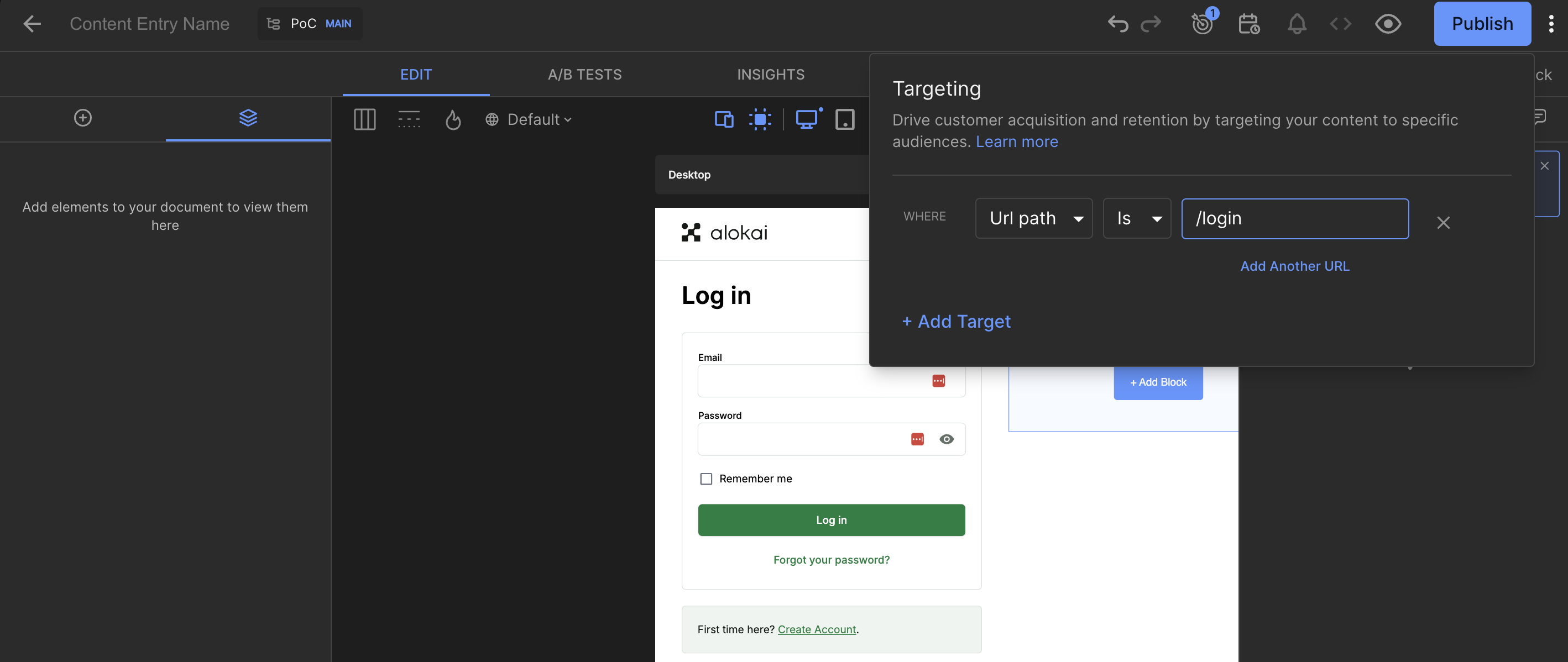The width and height of the screenshot is (1568, 662).
Task: Go back with the left arrow icon
Action: [x=32, y=24]
